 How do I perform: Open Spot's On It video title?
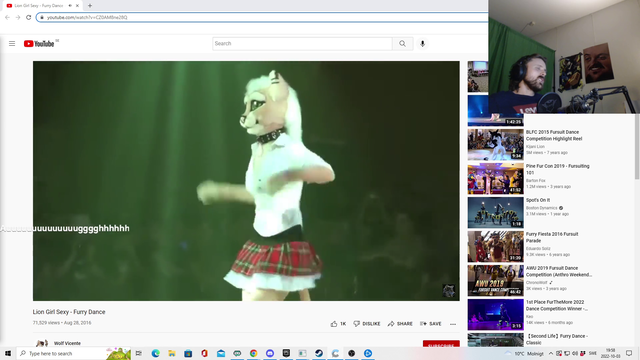click(x=538, y=200)
